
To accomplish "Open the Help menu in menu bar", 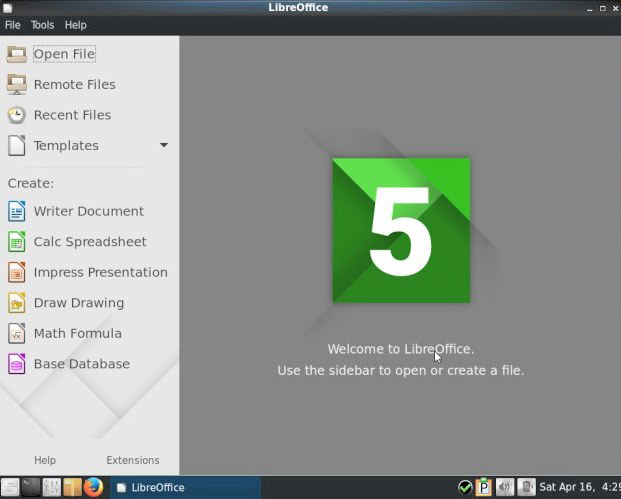I will [75, 25].
